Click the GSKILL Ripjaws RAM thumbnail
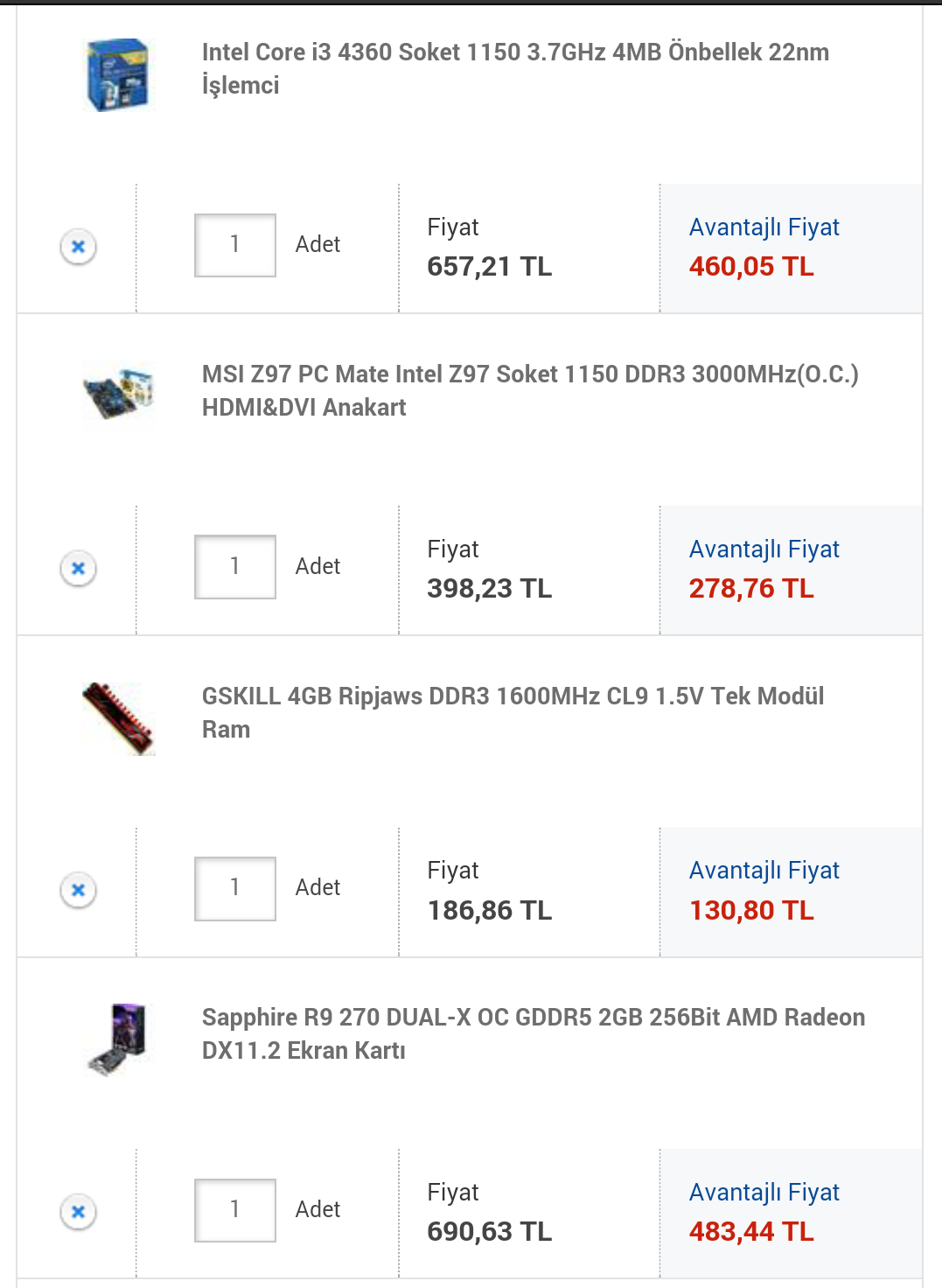 (x=118, y=718)
